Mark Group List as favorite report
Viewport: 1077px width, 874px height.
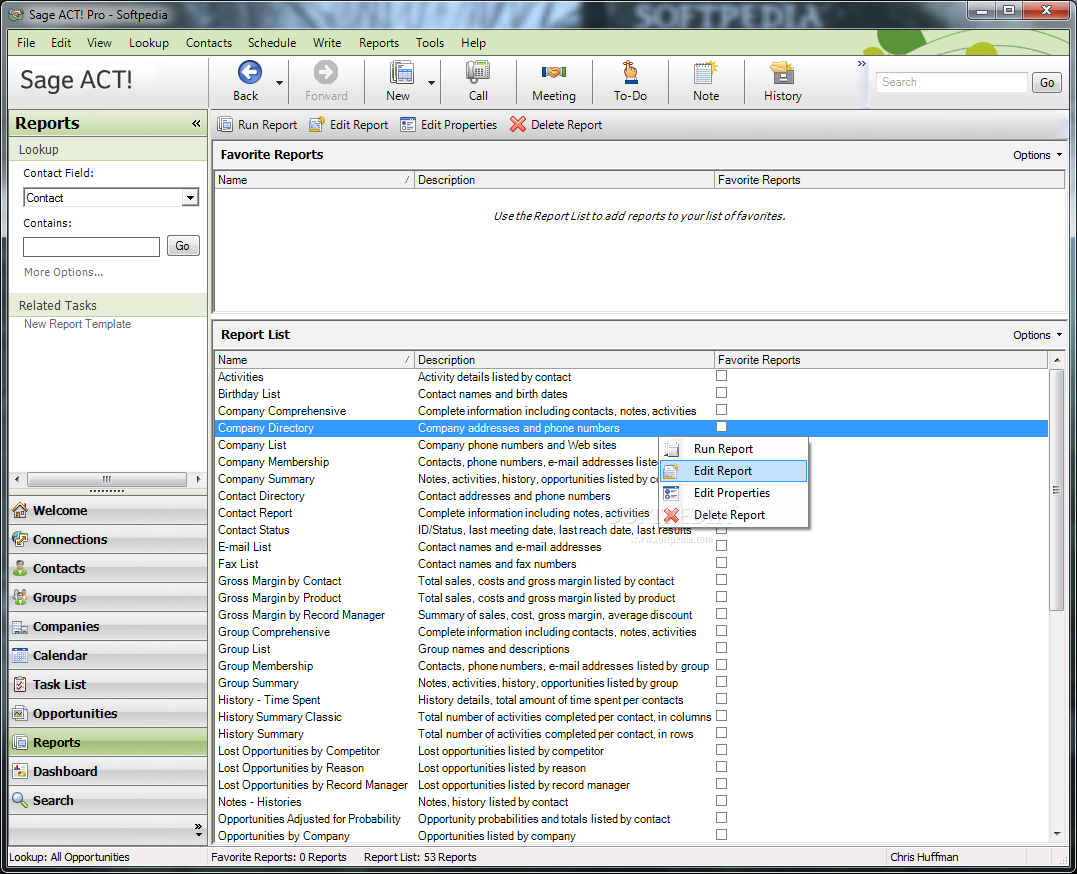point(721,648)
